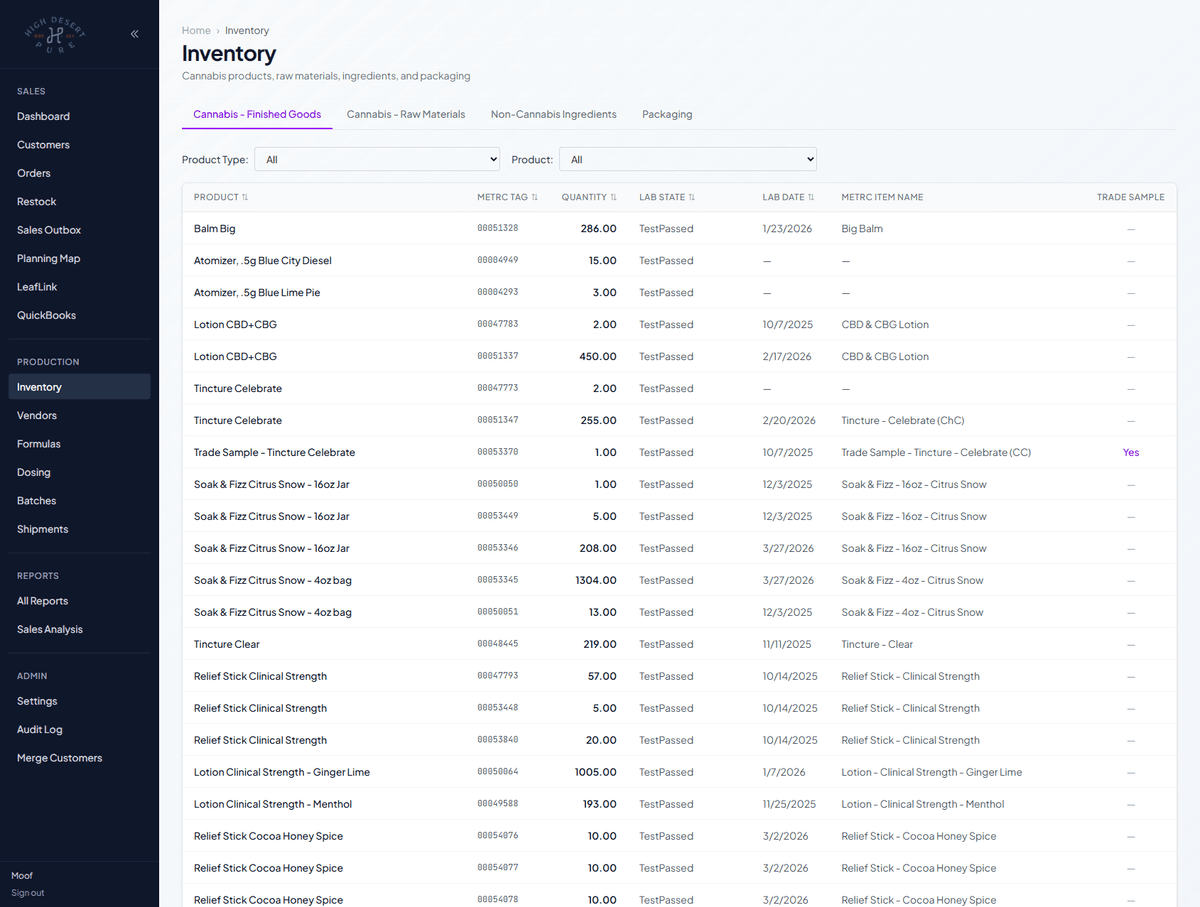Open the Cannabis - Raw Materials tab
This screenshot has width=1200, height=907.
[x=405, y=114]
